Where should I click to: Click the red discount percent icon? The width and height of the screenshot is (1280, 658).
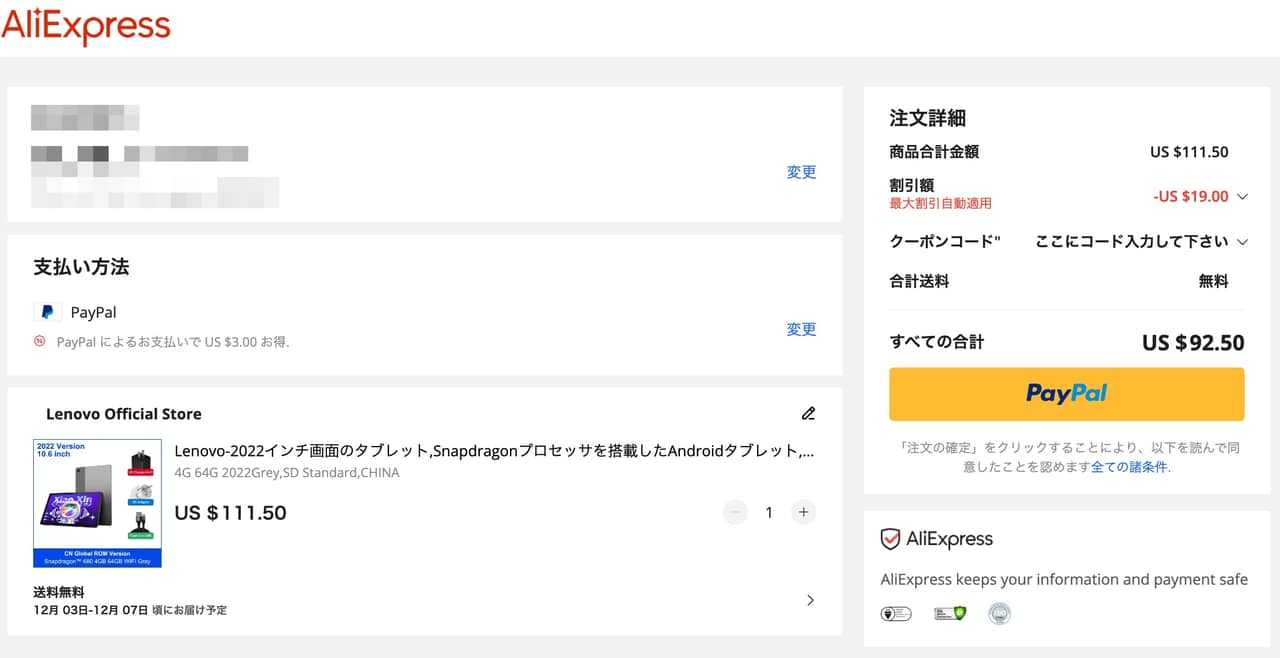[x=40, y=341]
